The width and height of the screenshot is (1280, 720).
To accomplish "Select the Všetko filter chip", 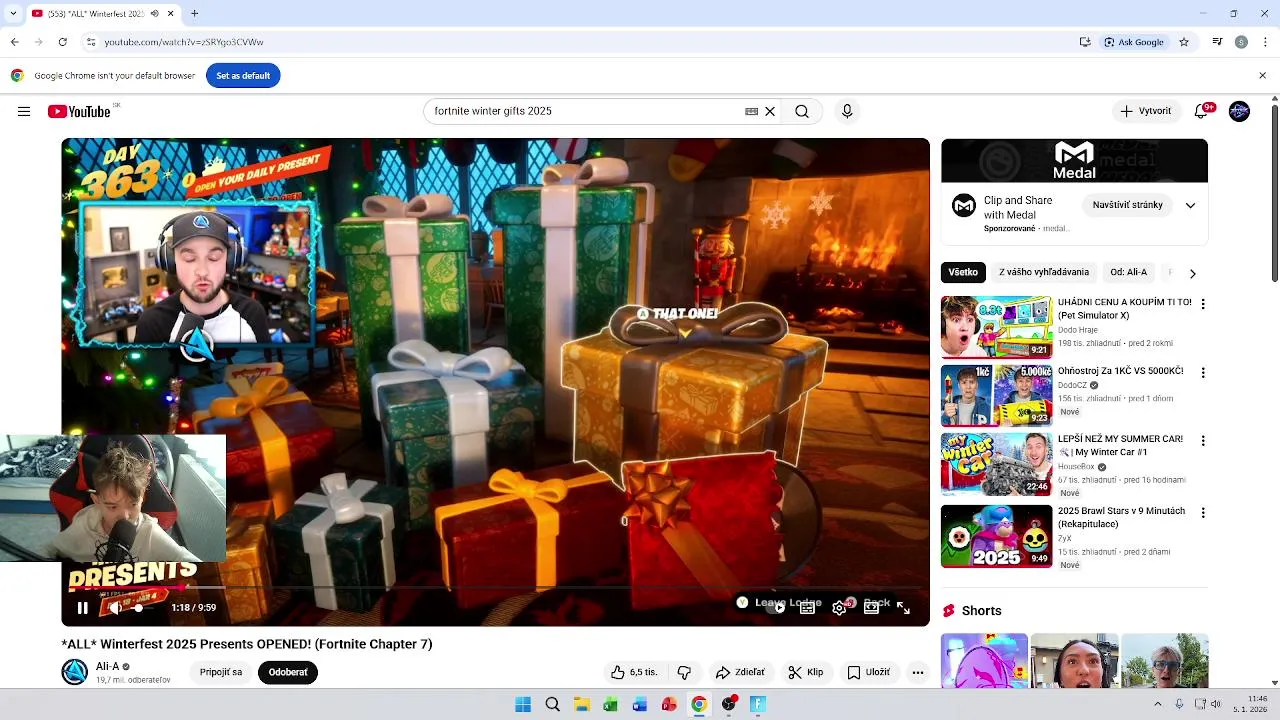I will pos(963,272).
